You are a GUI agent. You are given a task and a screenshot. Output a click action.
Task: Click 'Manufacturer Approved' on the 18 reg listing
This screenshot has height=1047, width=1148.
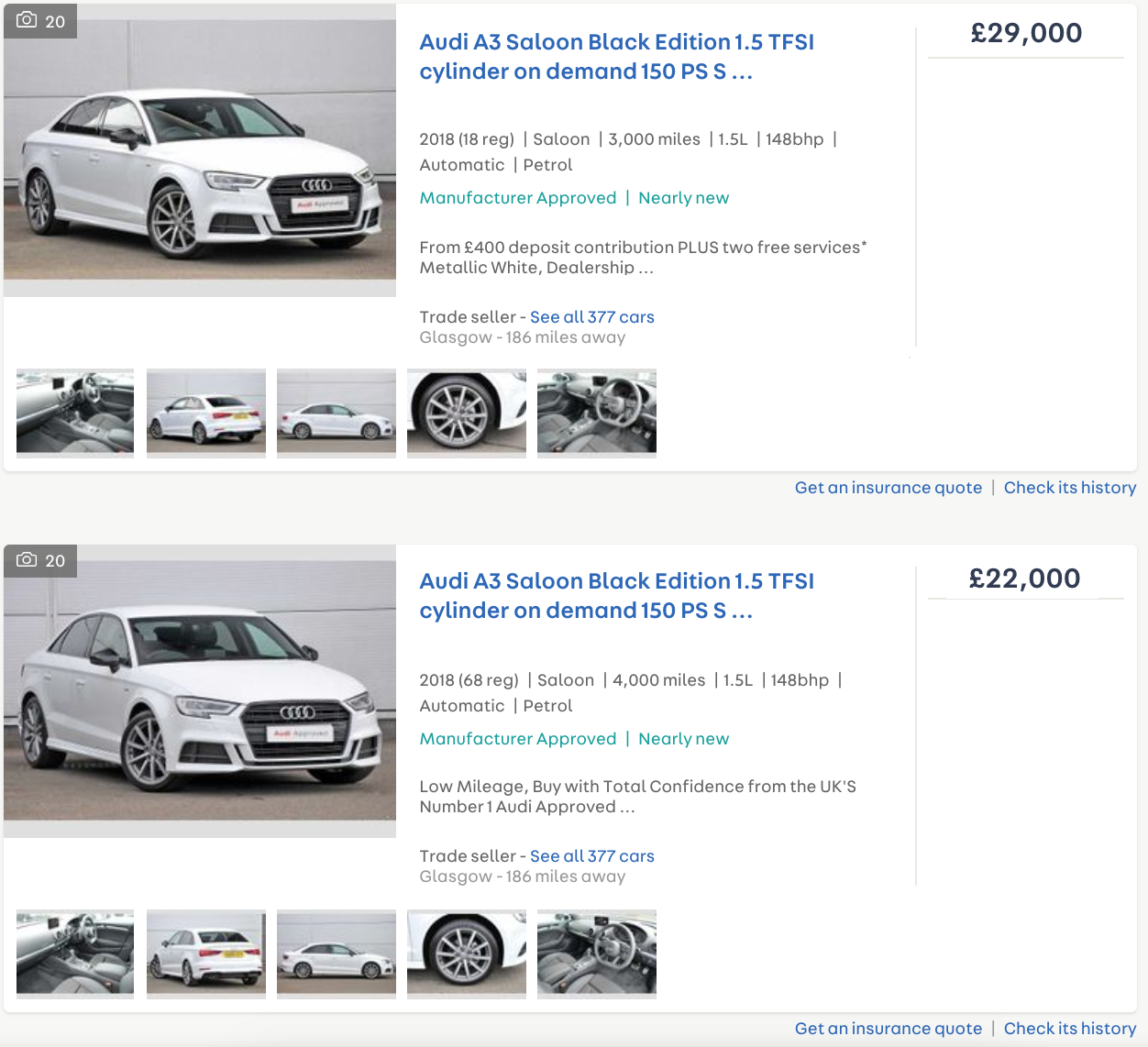click(518, 198)
